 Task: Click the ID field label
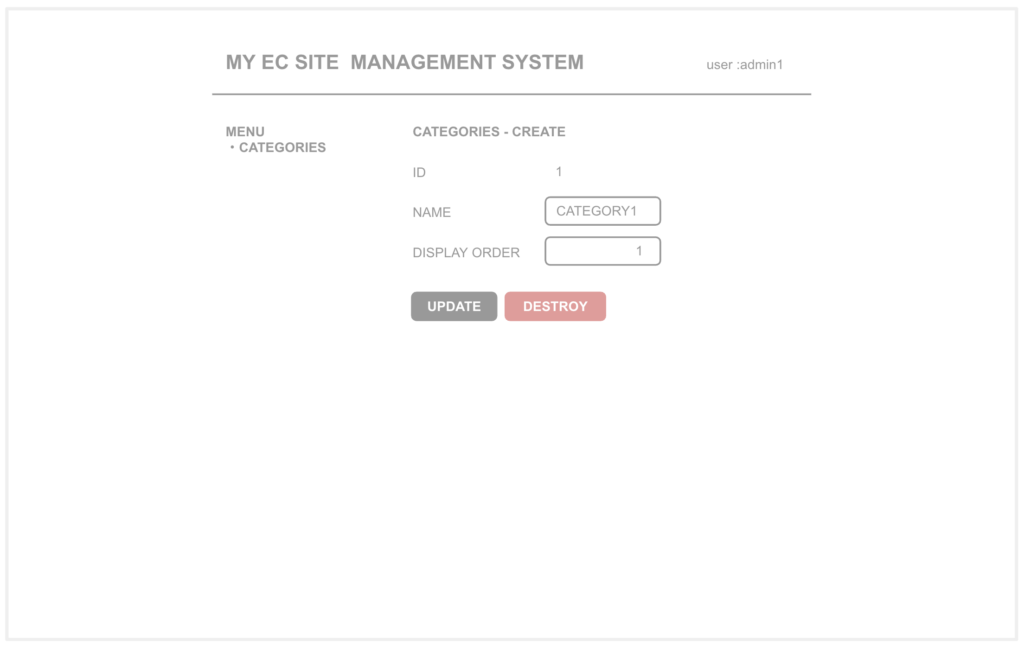419,172
